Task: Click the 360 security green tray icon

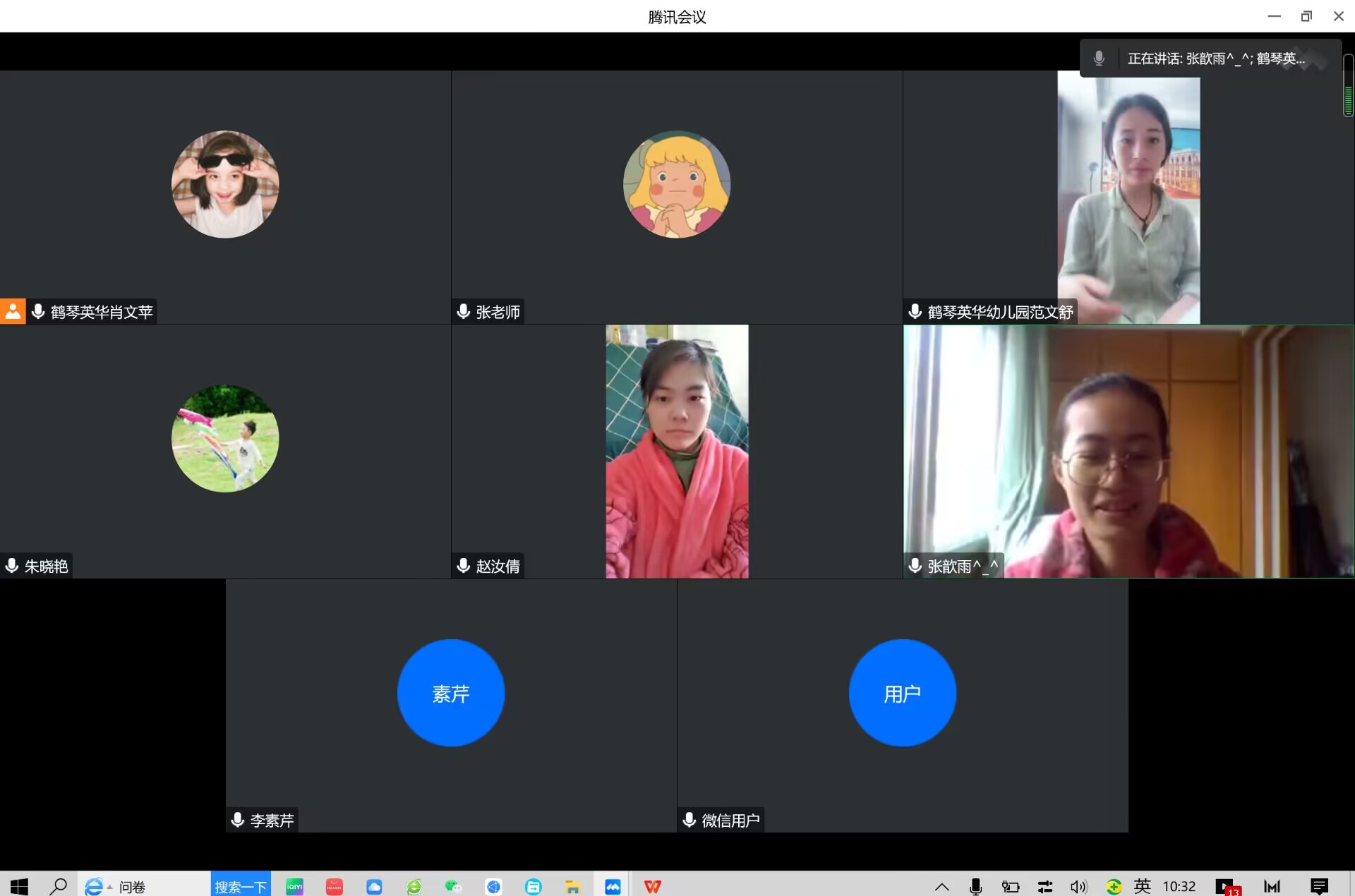Action: click(1114, 887)
